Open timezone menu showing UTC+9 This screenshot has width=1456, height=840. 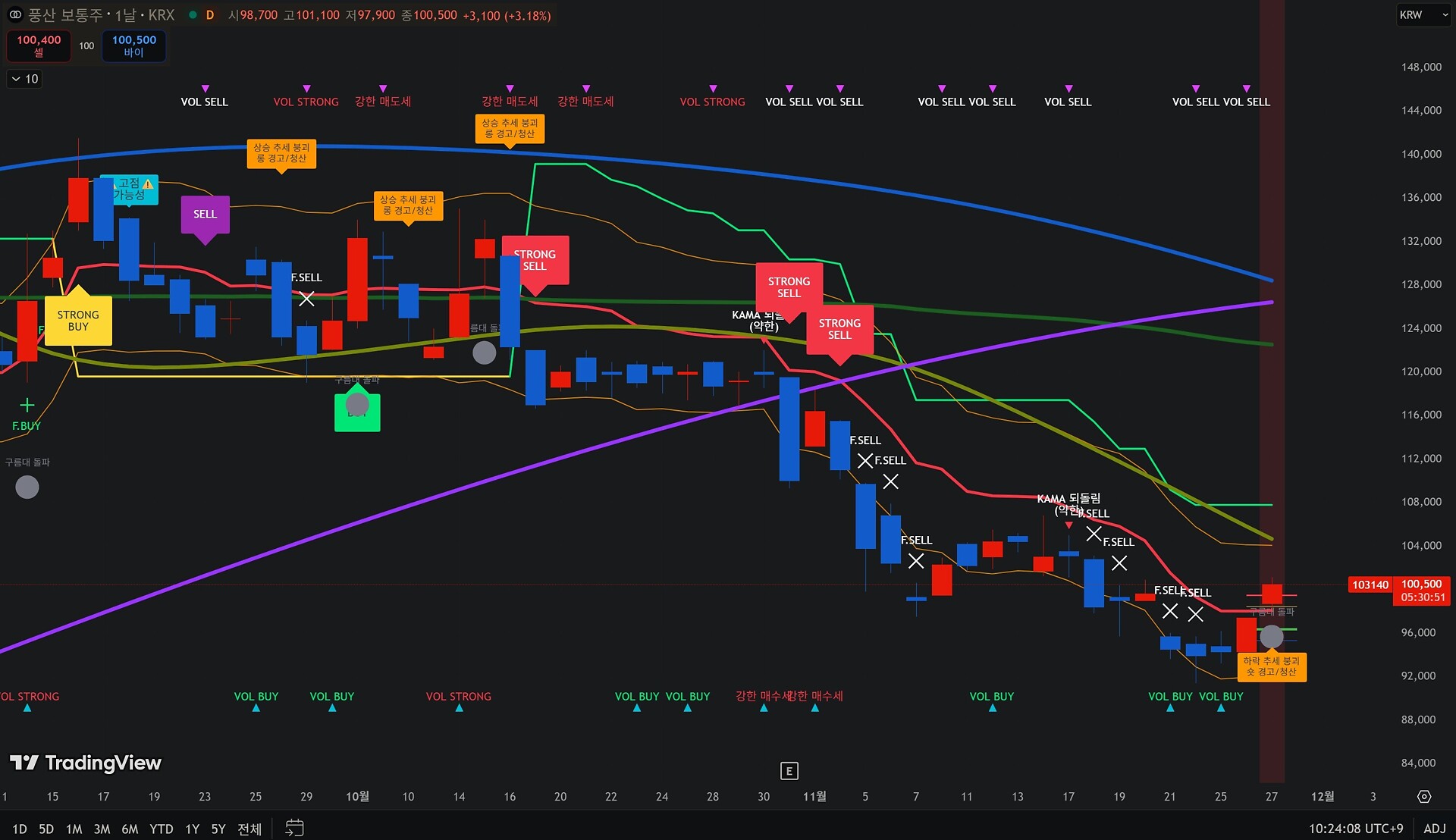coord(1355,829)
